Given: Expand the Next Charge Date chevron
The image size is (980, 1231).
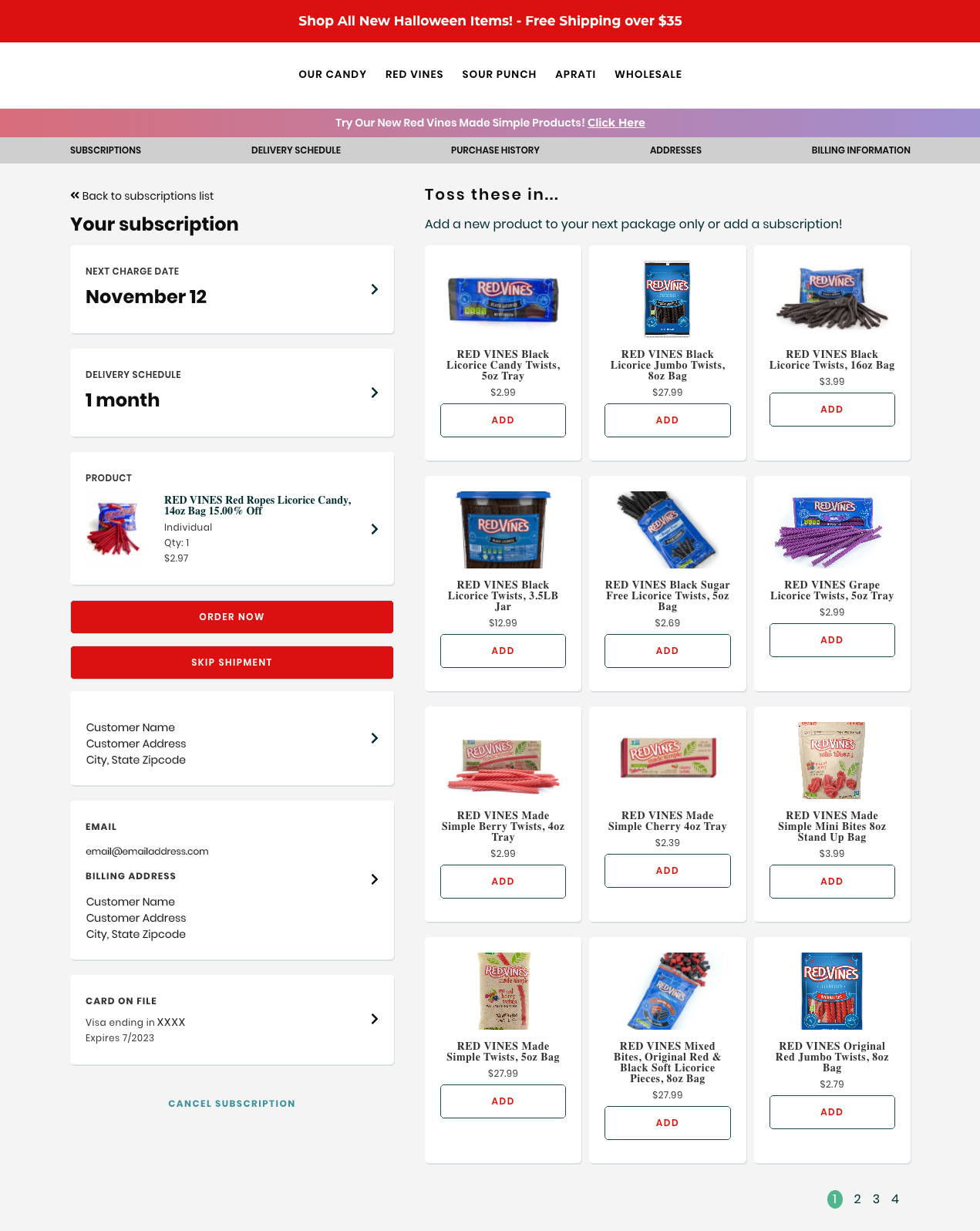Looking at the screenshot, I should point(375,289).
